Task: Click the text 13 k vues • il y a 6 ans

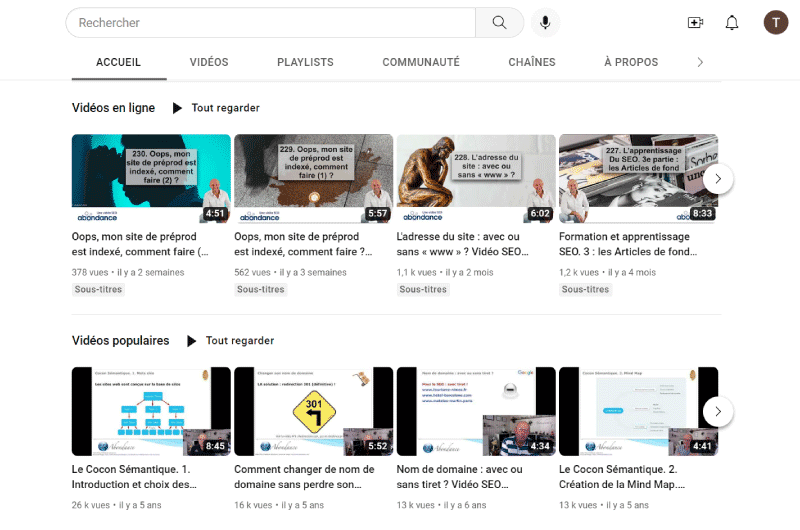Action: 441,505
